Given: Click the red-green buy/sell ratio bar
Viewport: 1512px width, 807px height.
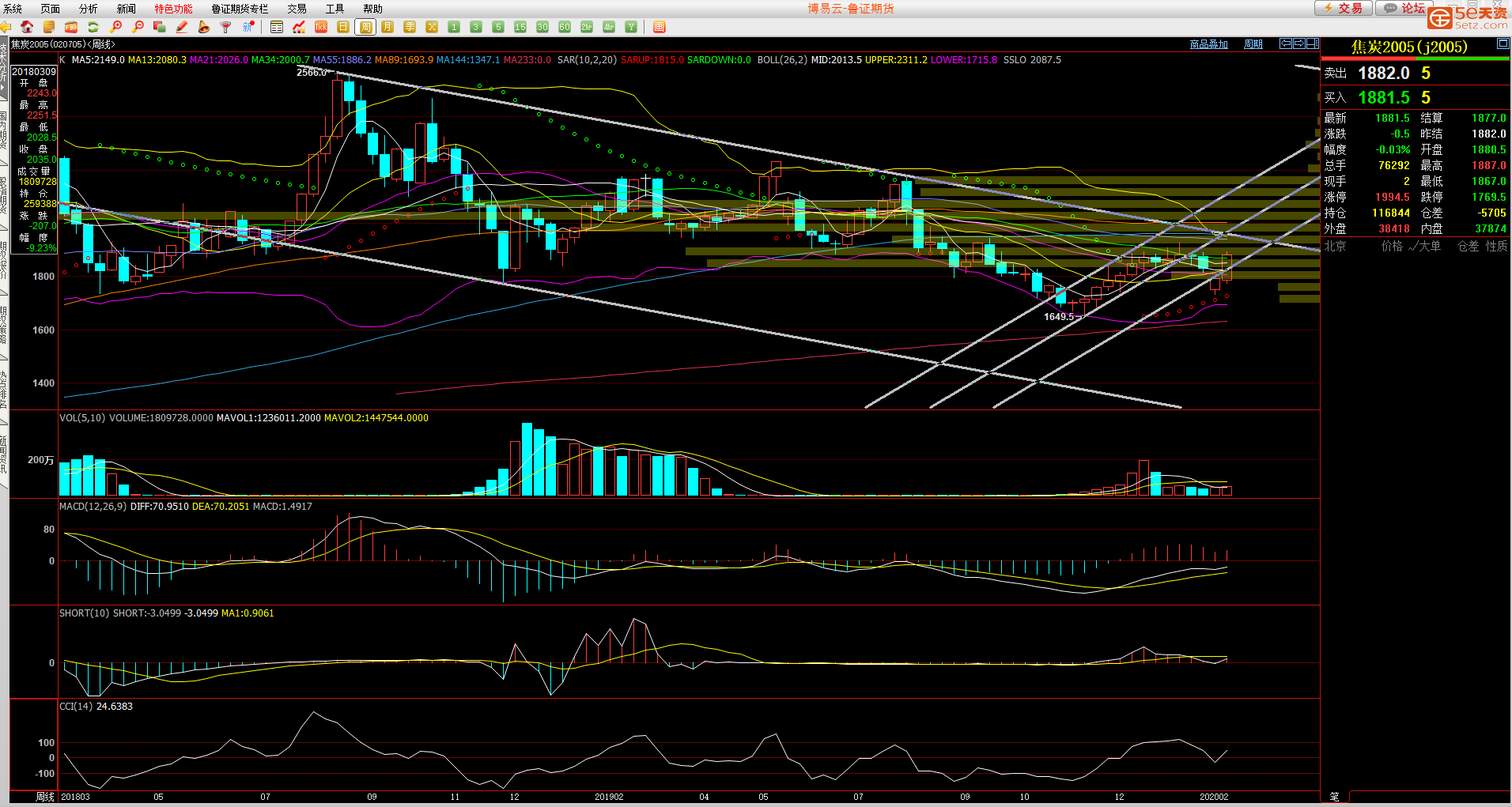Looking at the screenshot, I should (x=1416, y=58).
